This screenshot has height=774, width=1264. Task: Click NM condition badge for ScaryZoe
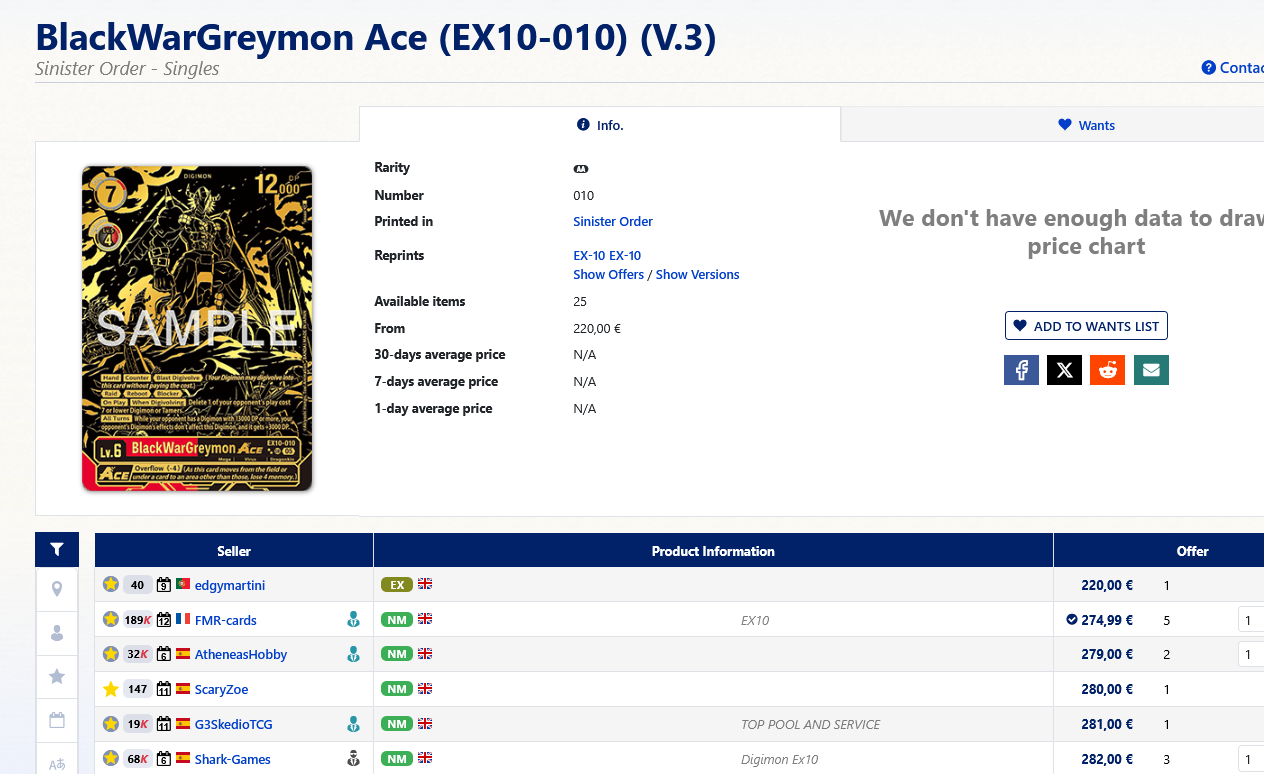pos(397,689)
